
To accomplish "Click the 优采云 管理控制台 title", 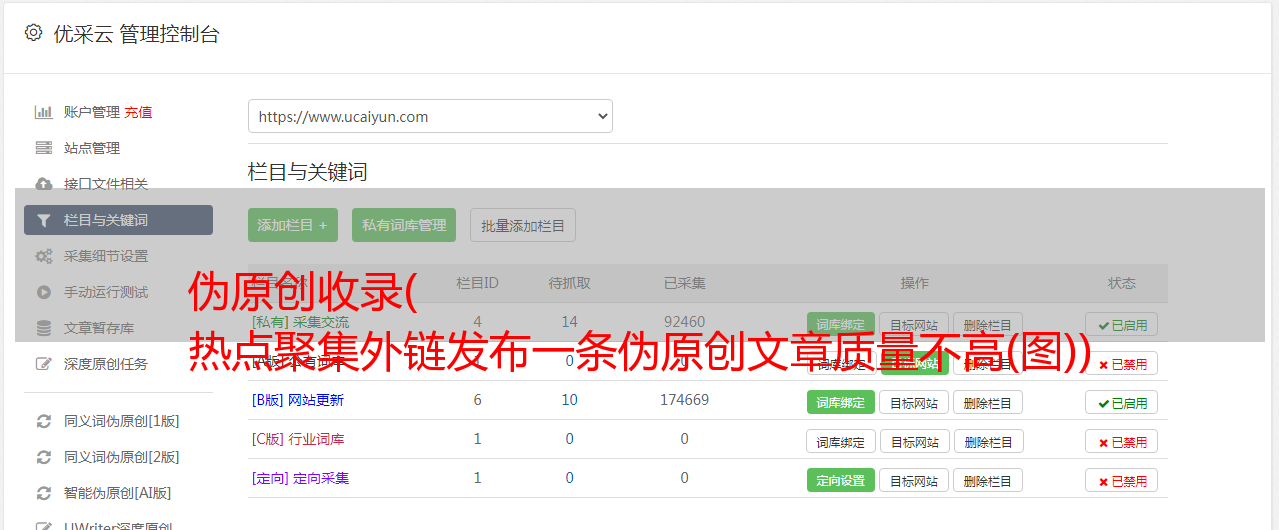I will (136, 34).
